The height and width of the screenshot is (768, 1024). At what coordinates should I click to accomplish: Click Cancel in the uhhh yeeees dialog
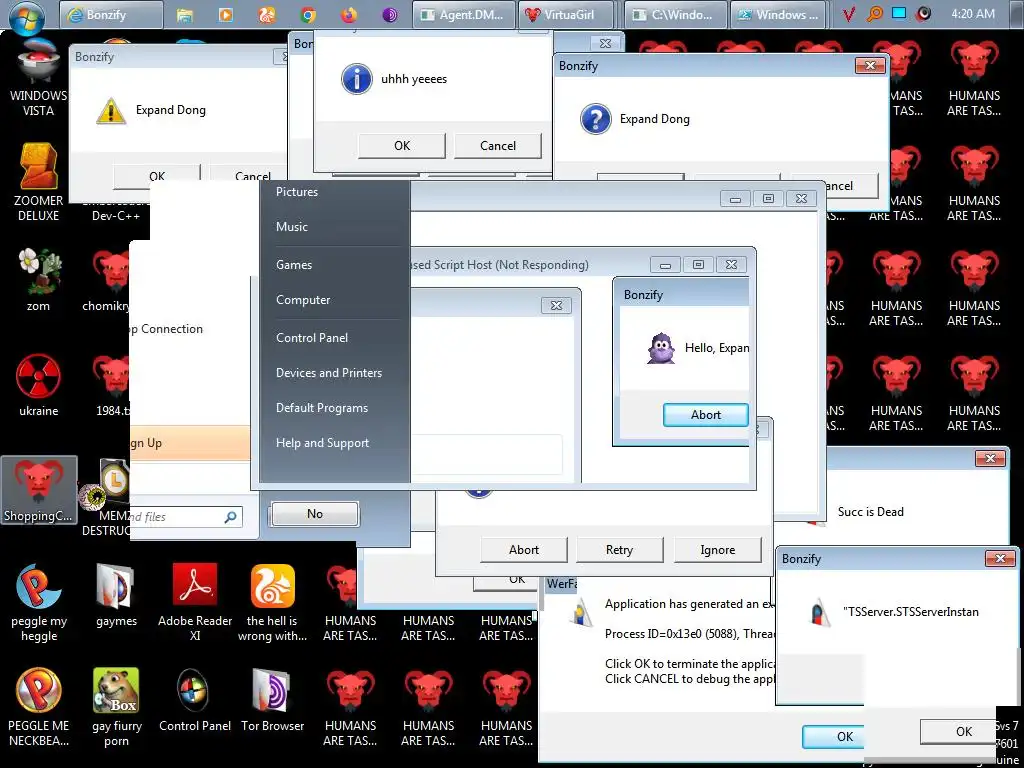498,146
